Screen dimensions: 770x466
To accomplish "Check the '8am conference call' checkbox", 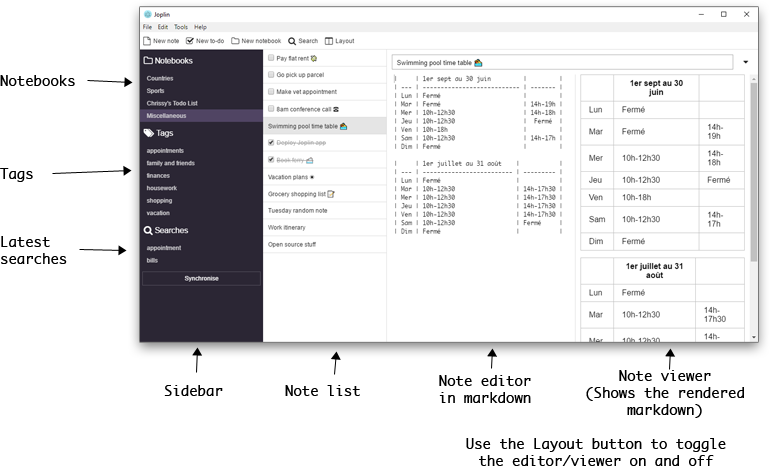I will pos(271,109).
